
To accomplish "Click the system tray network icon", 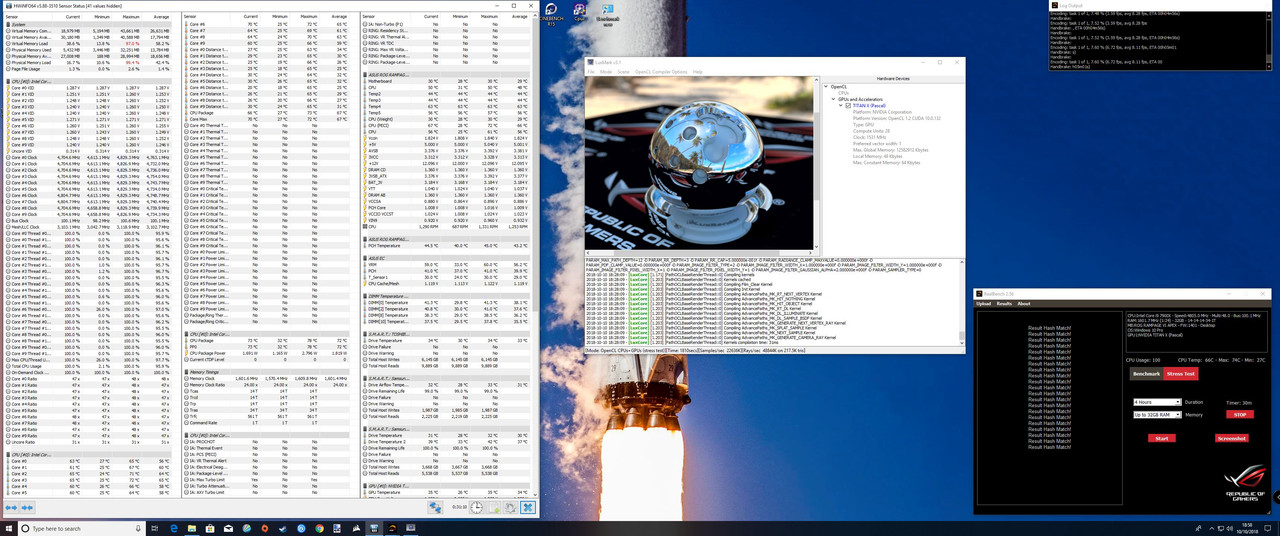I will pyautogui.click(x=1221, y=529).
